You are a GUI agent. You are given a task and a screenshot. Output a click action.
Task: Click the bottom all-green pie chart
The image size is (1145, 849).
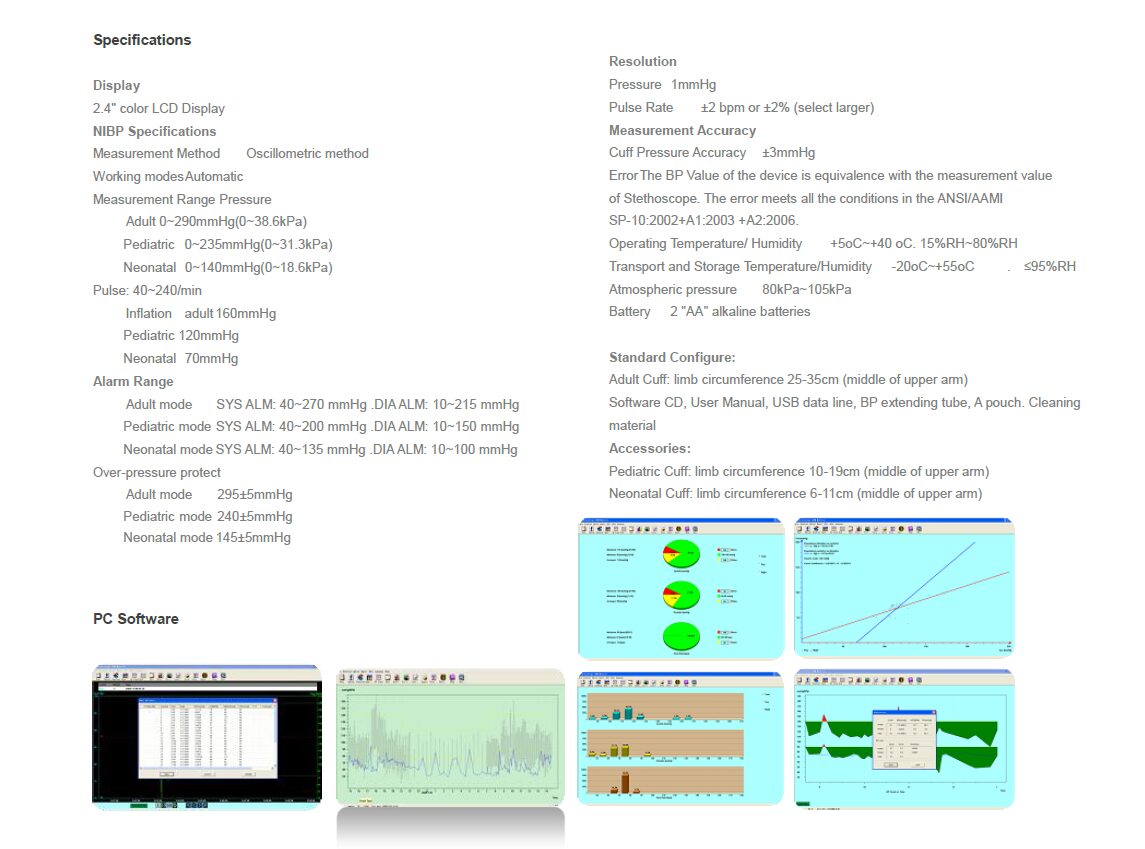pos(680,637)
